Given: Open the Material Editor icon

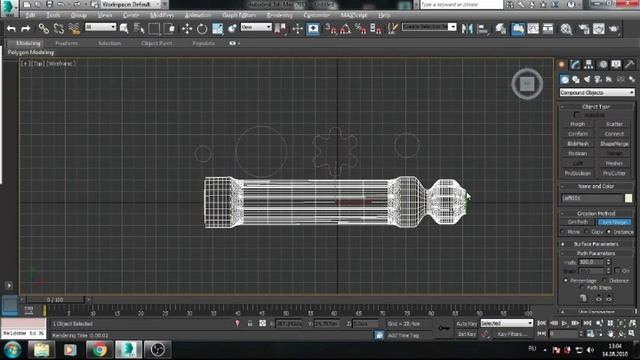Looking at the screenshot, I should point(566,29).
